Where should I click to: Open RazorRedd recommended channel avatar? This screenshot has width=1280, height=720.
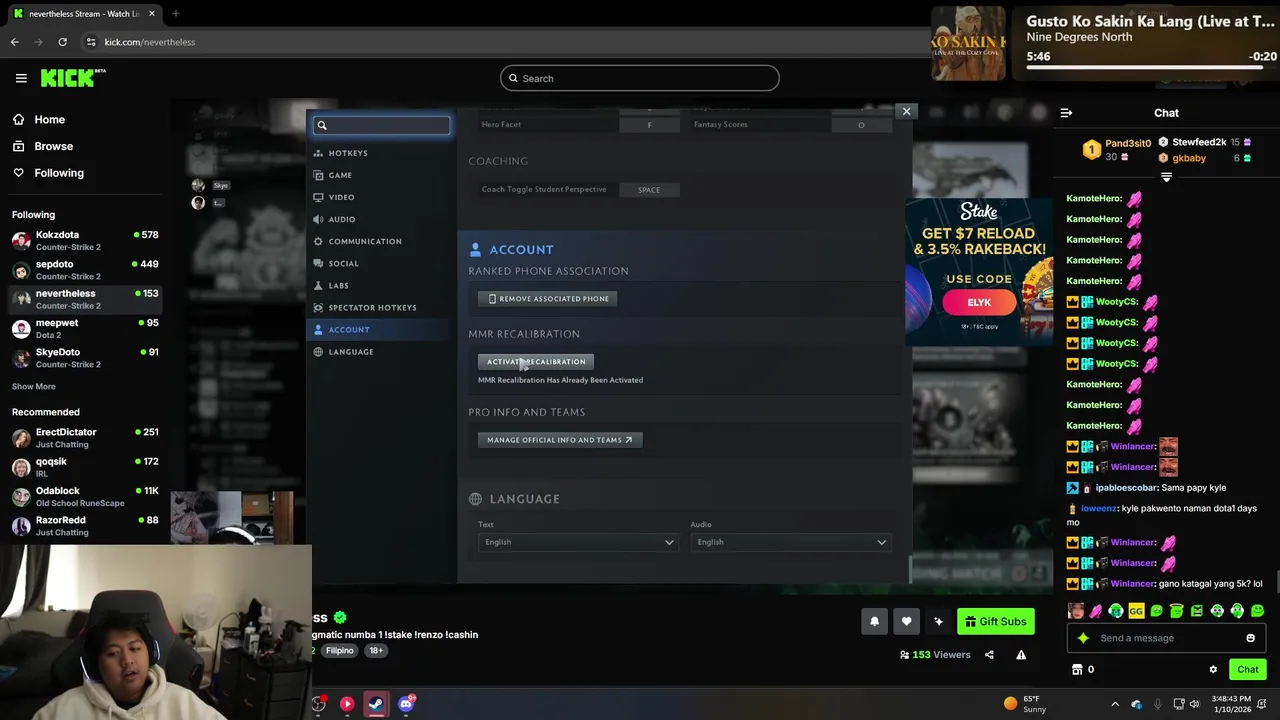pyautogui.click(x=21, y=526)
